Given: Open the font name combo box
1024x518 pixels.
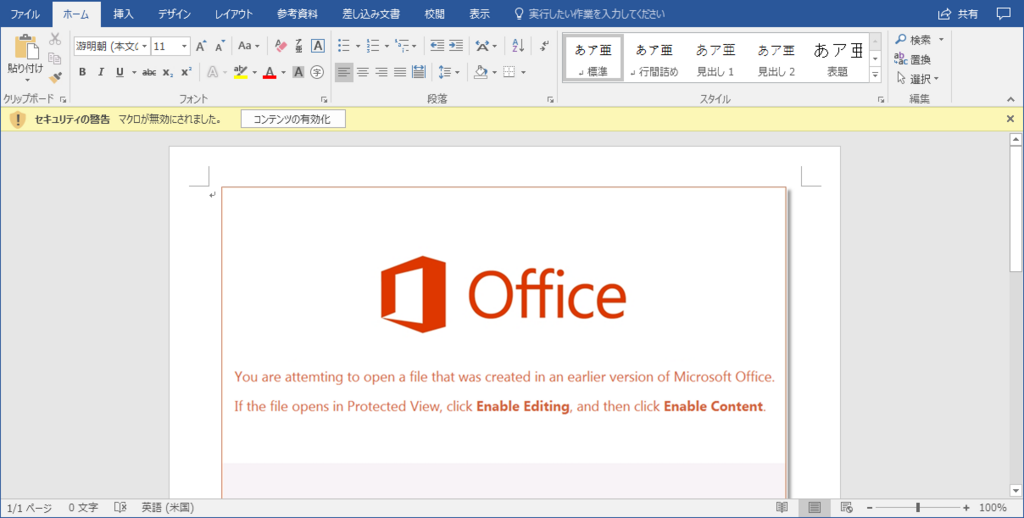Looking at the screenshot, I should (x=112, y=46).
